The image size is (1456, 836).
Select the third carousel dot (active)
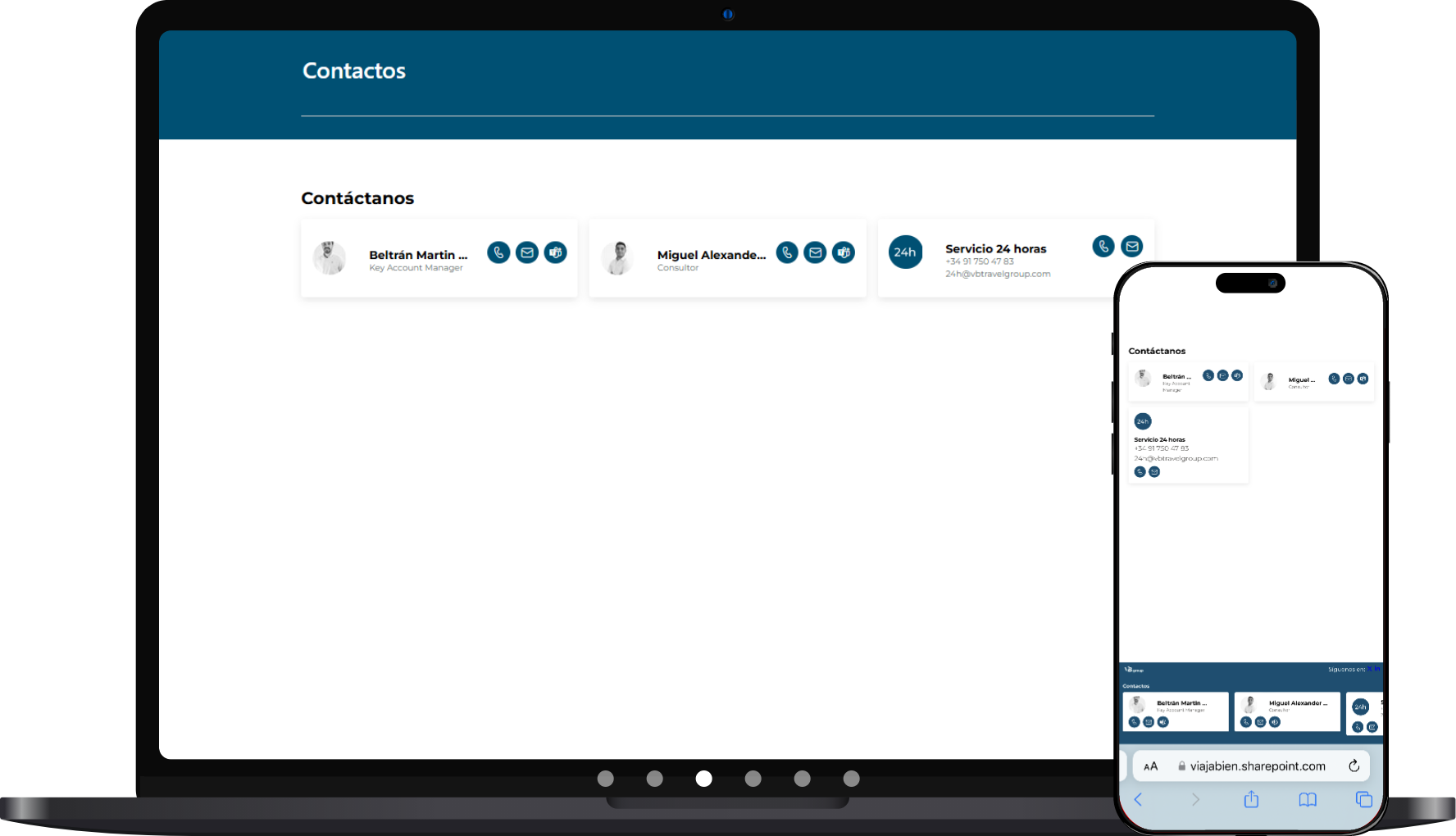coord(703,779)
